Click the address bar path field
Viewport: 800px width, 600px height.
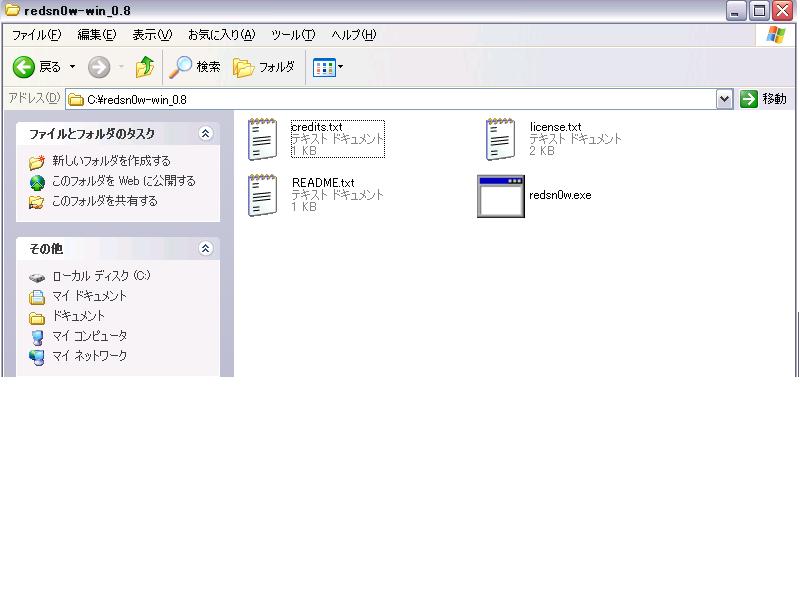coord(390,99)
